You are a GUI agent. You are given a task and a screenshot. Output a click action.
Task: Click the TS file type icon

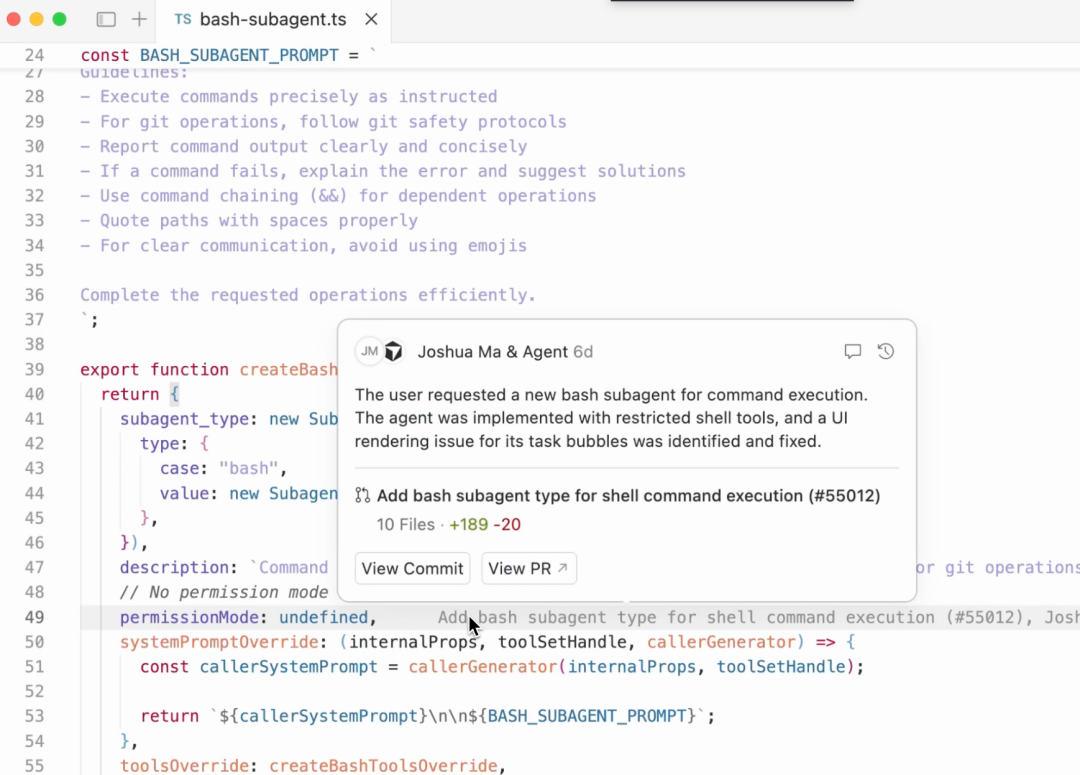click(183, 19)
